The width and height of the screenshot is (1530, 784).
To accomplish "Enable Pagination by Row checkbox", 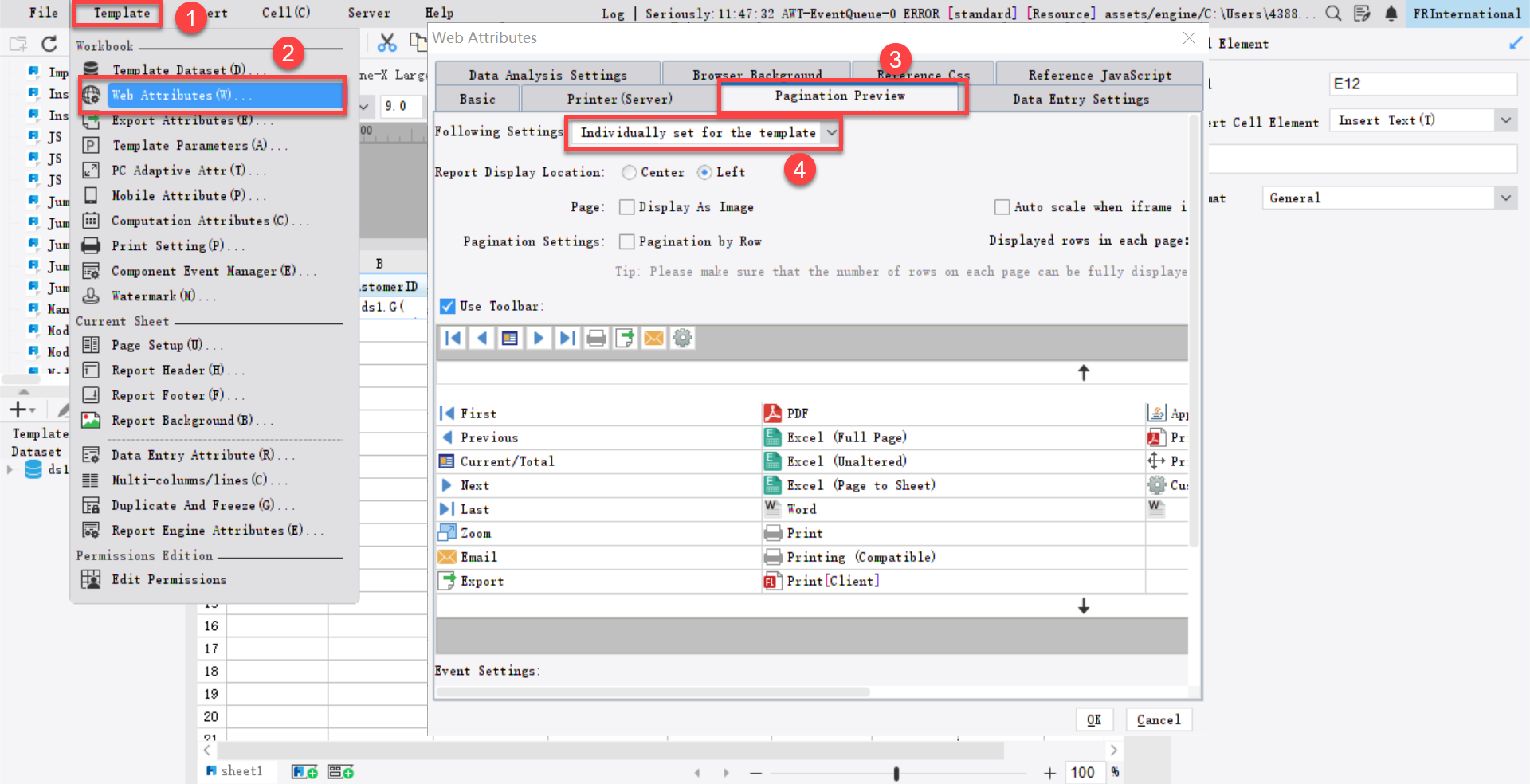I will click(627, 241).
